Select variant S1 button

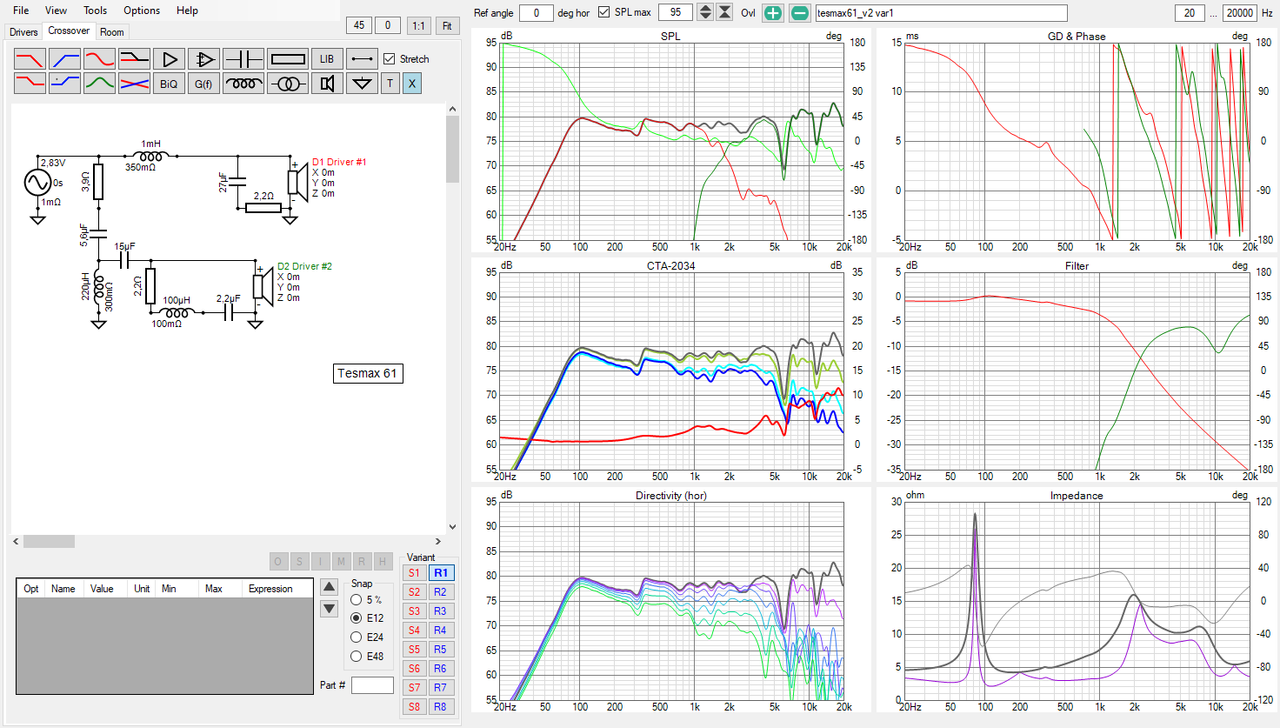pyautogui.click(x=414, y=573)
